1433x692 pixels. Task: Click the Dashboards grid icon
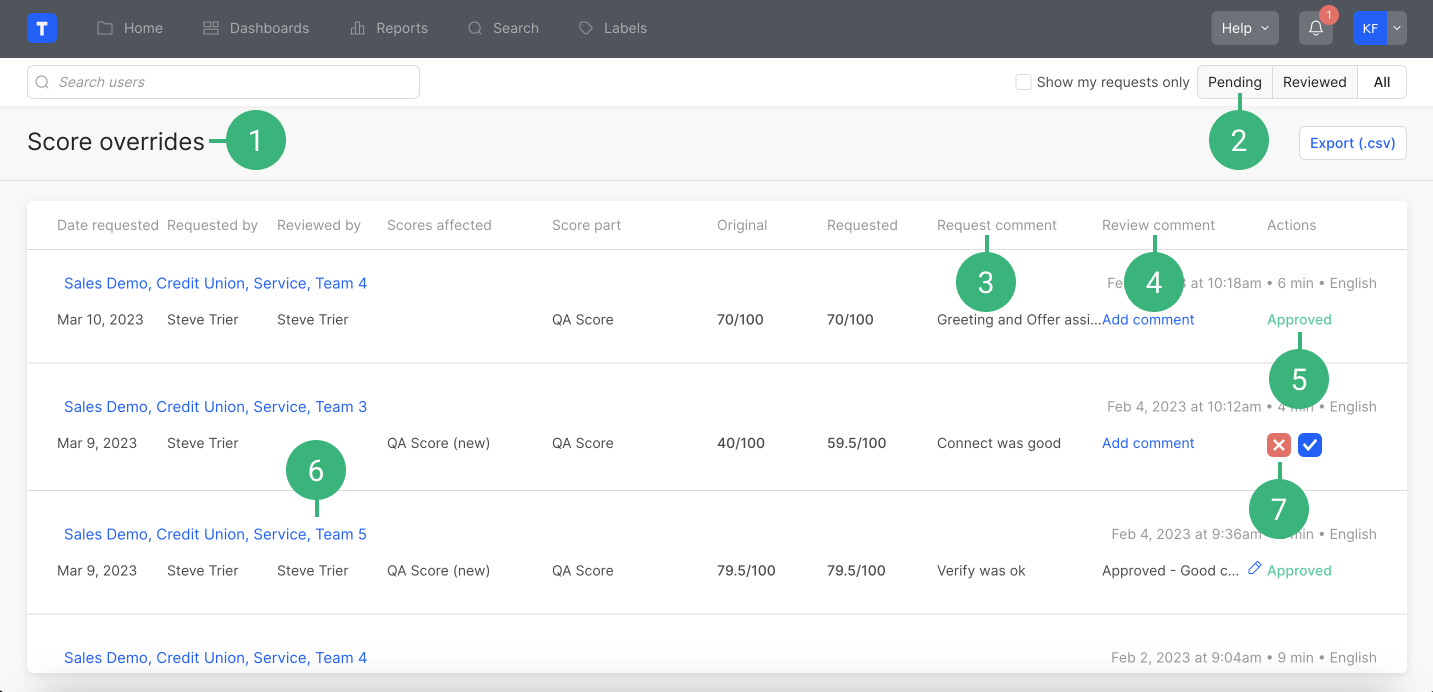[211, 28]
